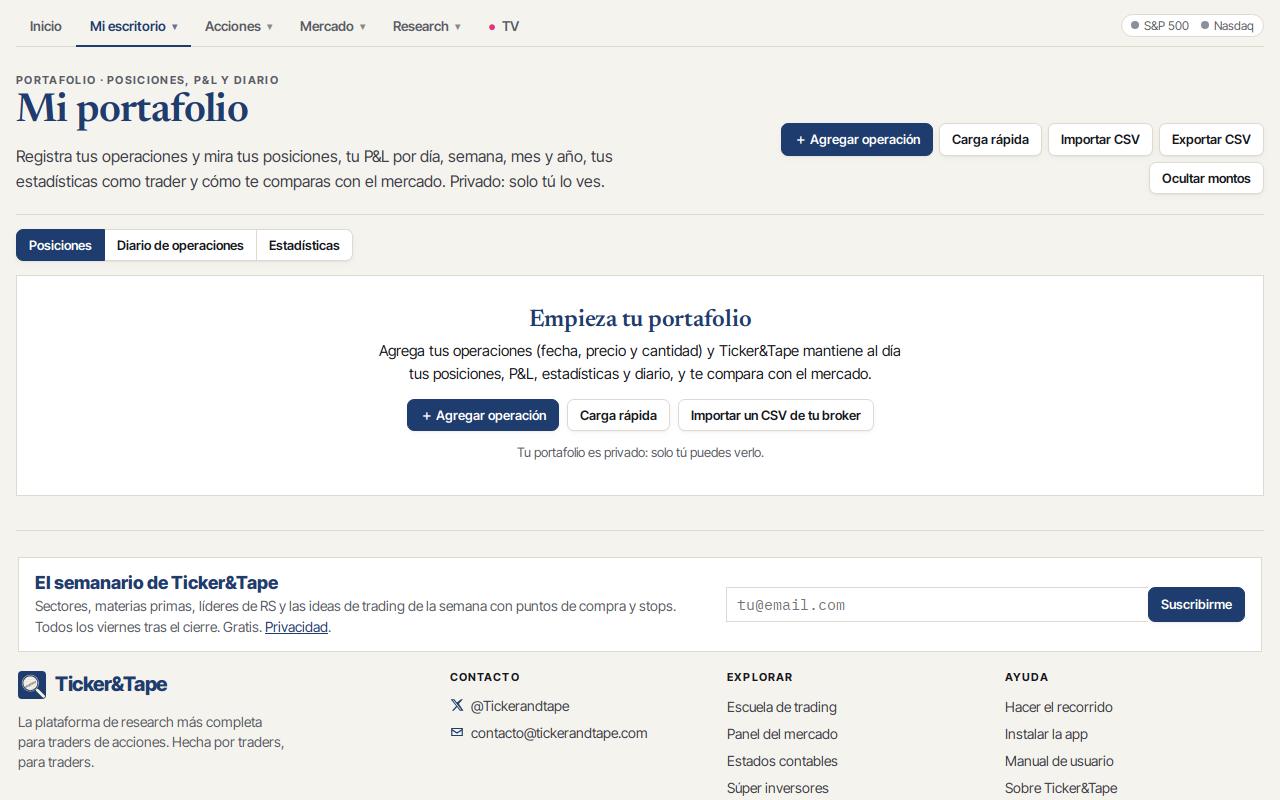Viewport: 1280px width, 800px height.
Task: Click the X (Twitter) icon in Contacto
Action: (x=457, y=706)
